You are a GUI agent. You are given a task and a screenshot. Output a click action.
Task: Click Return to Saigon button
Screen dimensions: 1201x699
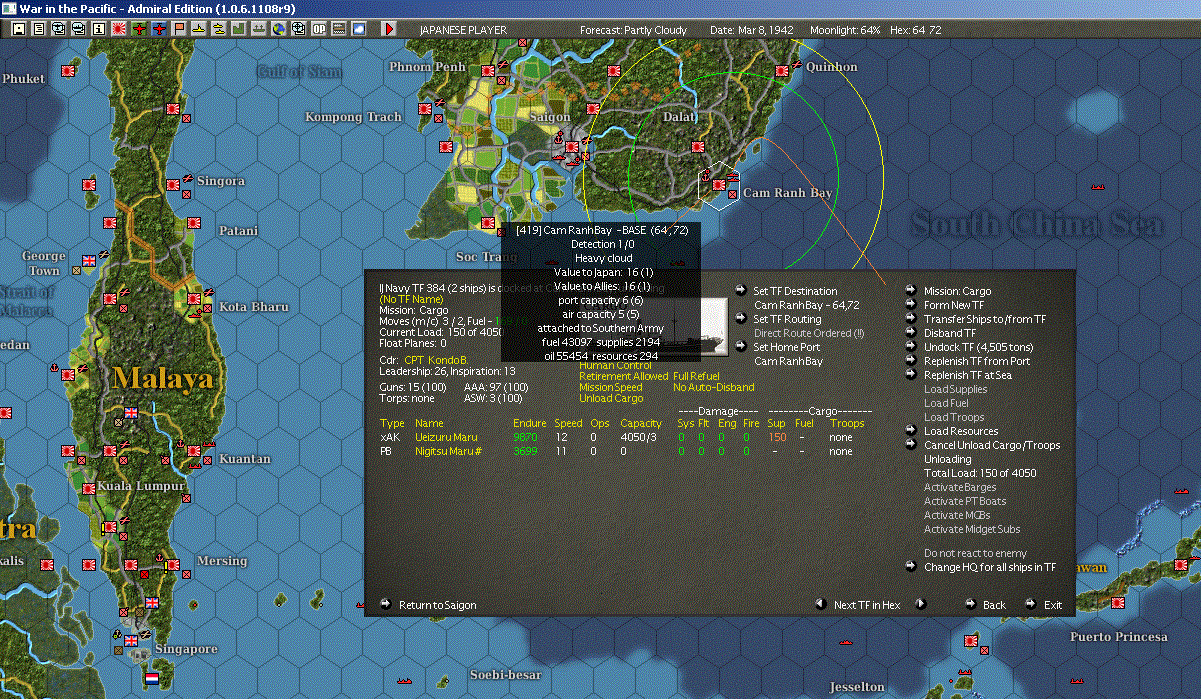tap(437, 605)
